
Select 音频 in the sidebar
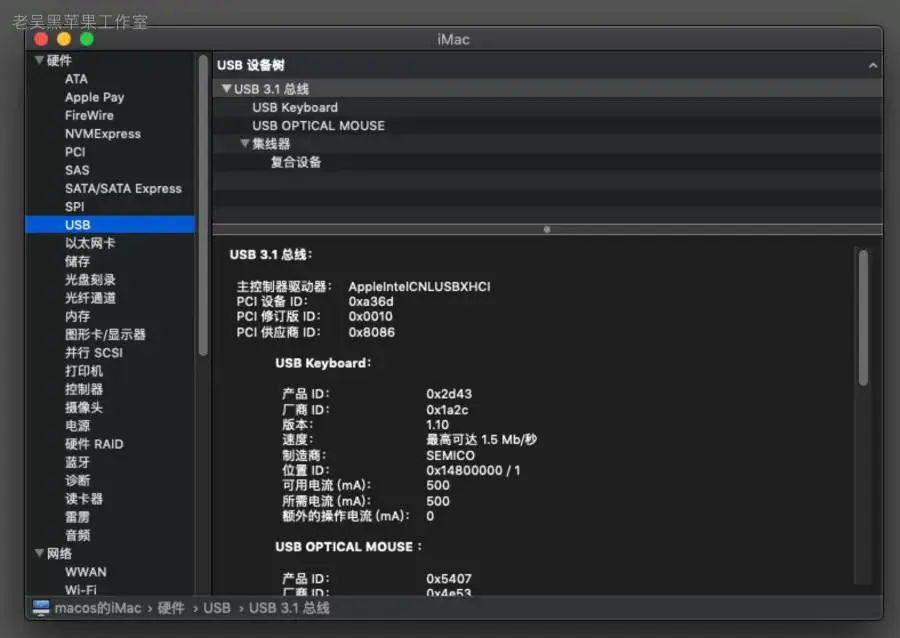point(77,535)
